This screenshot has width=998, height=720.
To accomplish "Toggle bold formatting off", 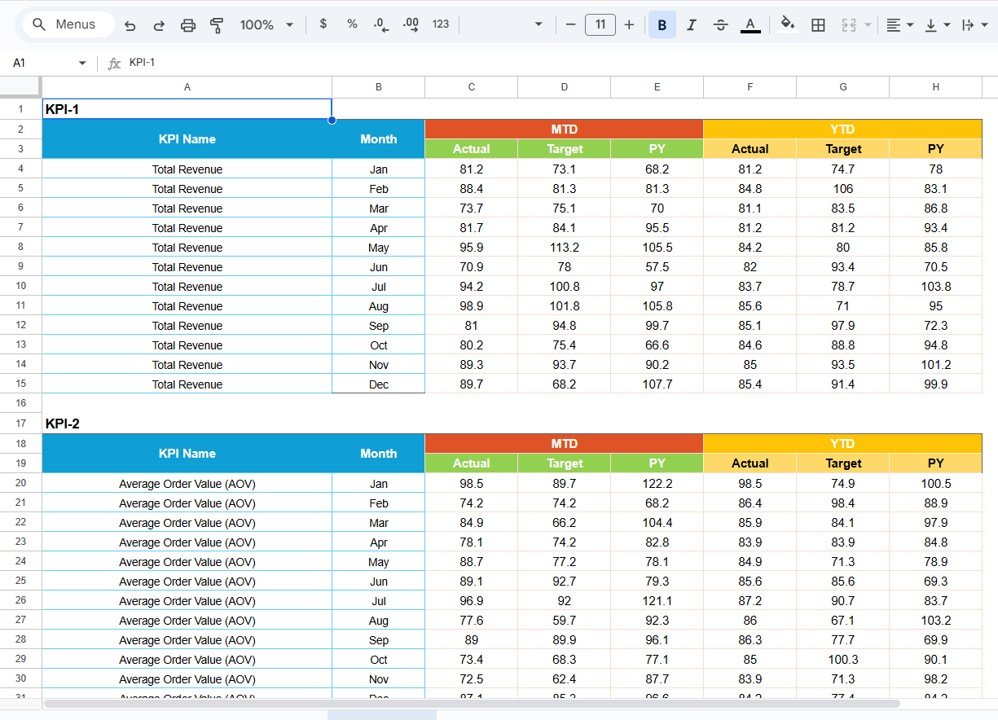I will (662, 25).
